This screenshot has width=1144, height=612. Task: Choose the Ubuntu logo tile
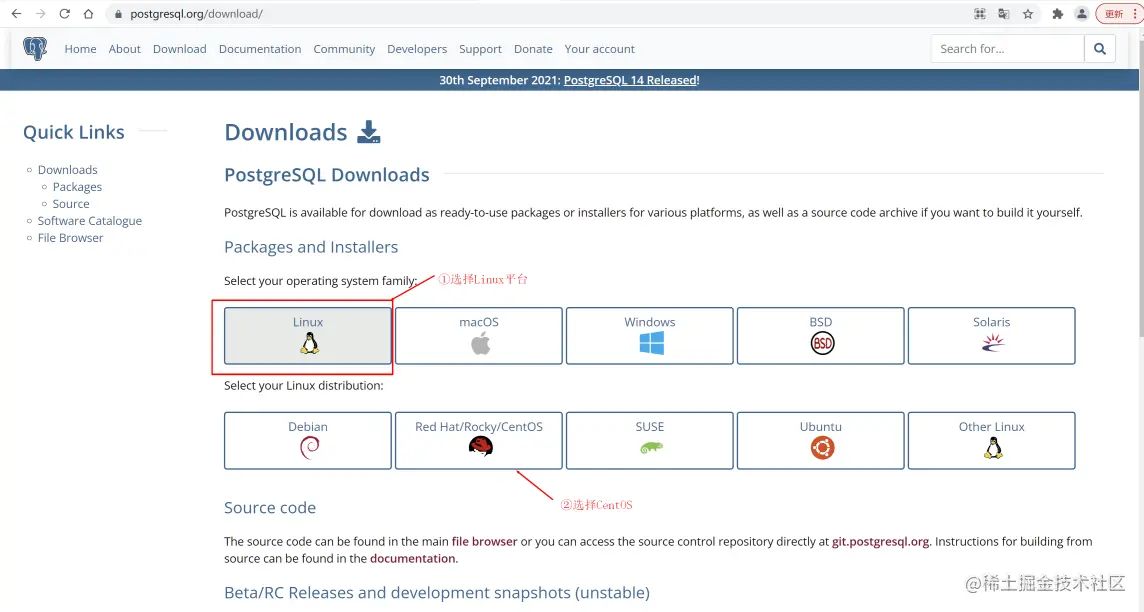click(821, 441)
